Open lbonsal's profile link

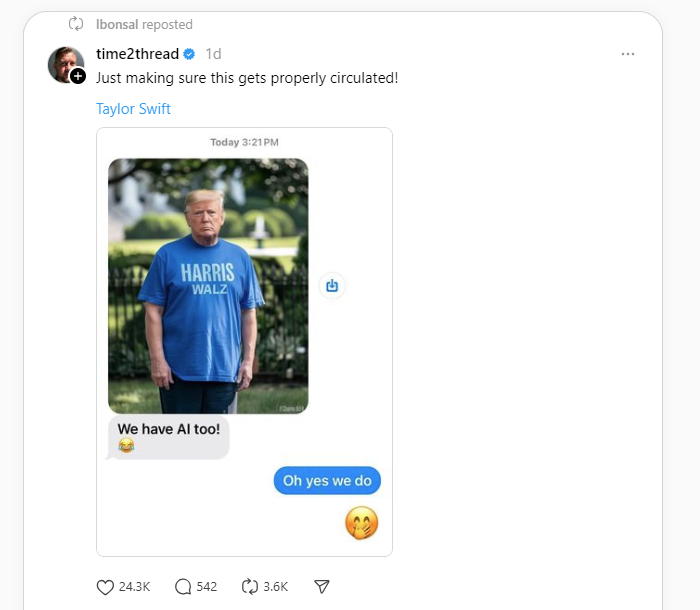point(115,24)
